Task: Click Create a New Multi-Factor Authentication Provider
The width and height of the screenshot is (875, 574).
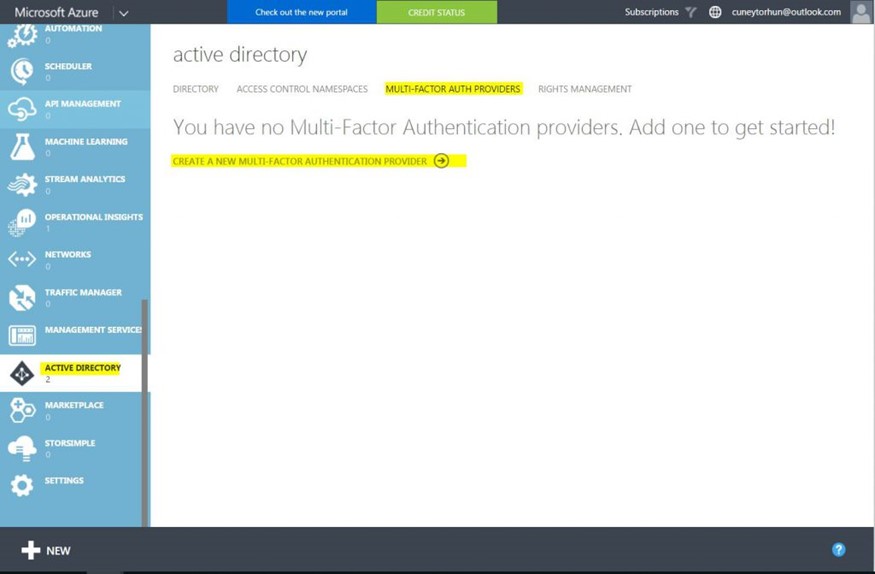Action: (x=300, y=161)
